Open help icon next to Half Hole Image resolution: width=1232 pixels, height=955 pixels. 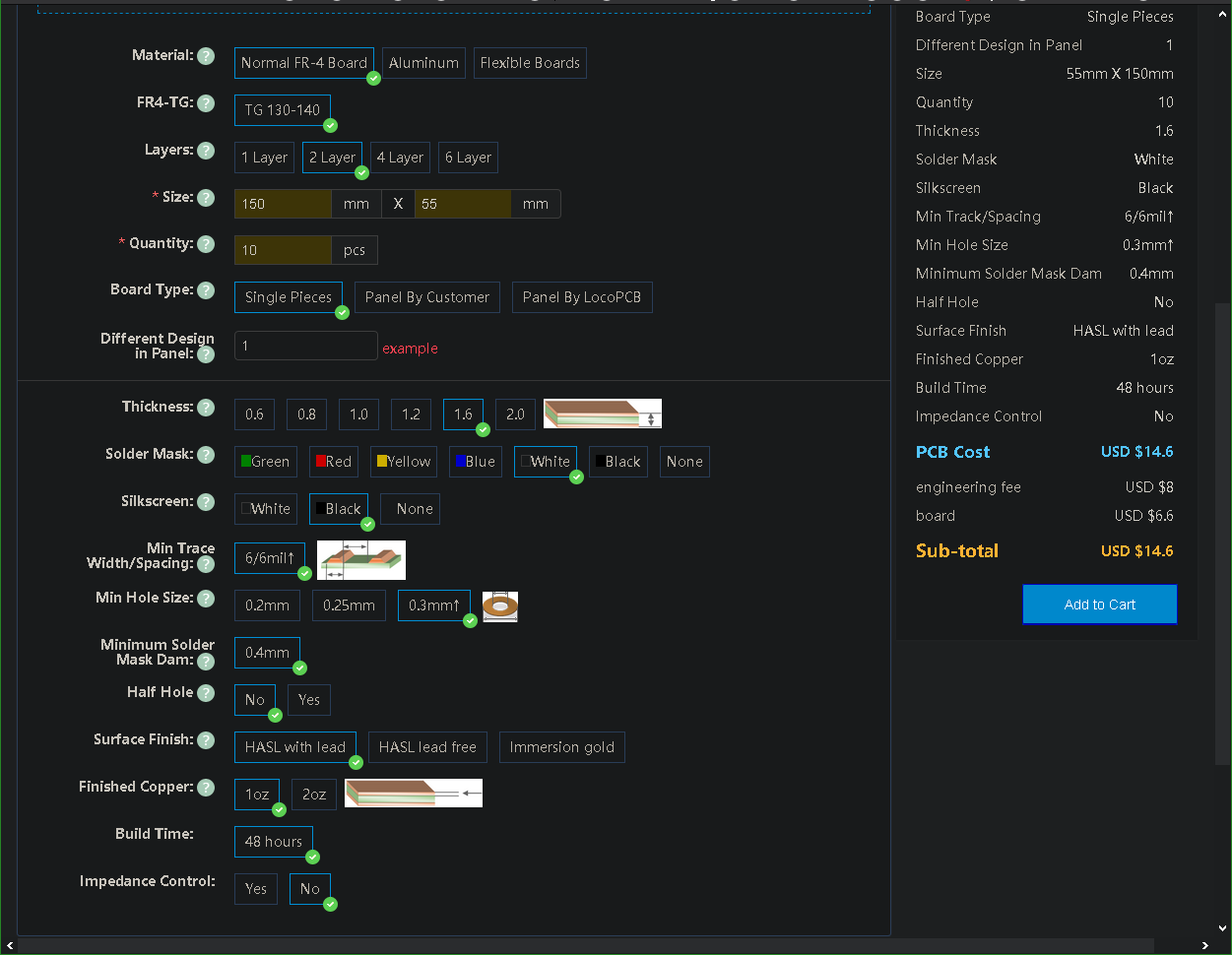tap(206, 693)
